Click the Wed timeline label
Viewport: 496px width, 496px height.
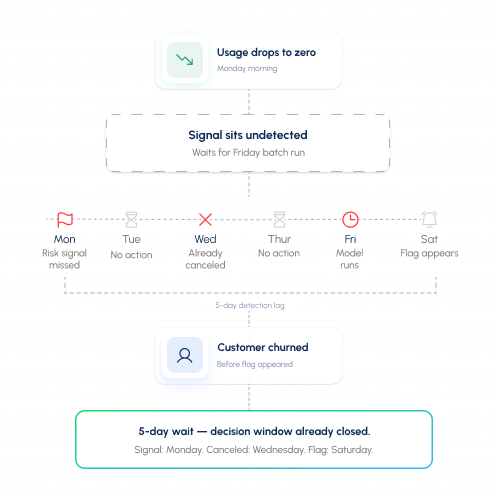[205, 239]
